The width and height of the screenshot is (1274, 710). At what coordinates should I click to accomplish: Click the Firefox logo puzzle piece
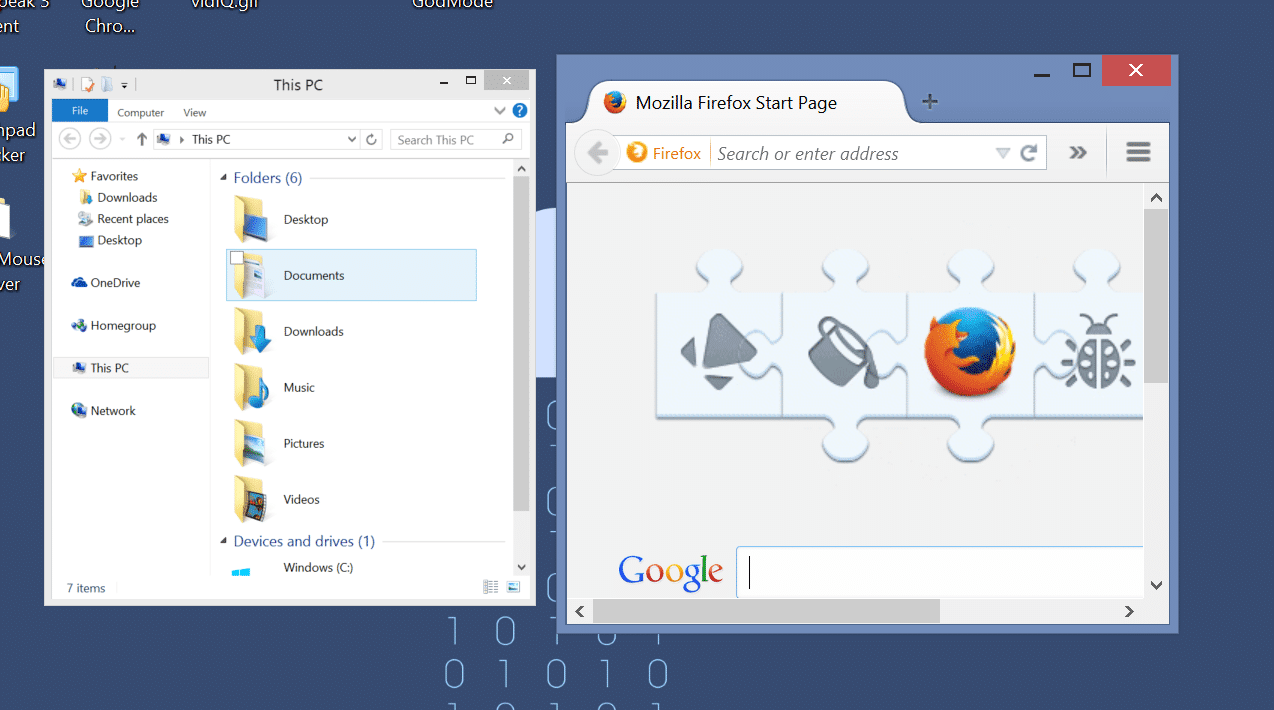[970, 353]
